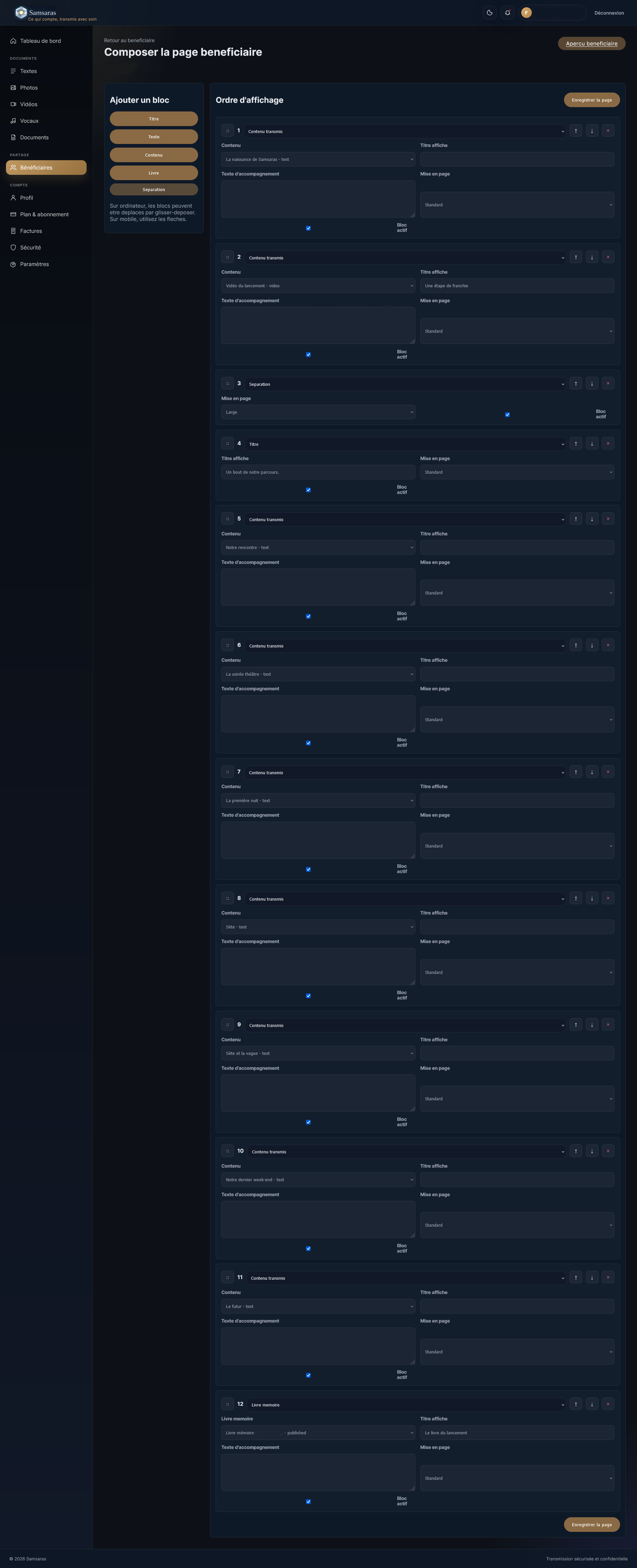The width and height of the screenshot is (637, 1568).
Task: Move block 2 up with arrow
Action: [x=576, y=257]
